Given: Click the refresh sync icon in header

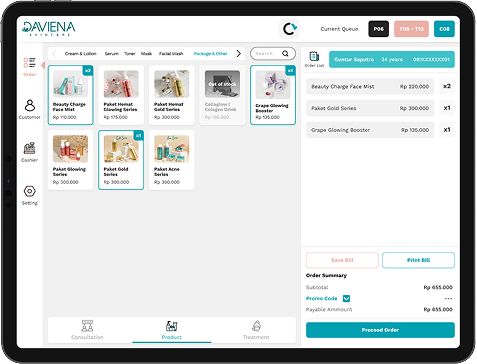Looking at the screenshot, I should pos(289,29).
